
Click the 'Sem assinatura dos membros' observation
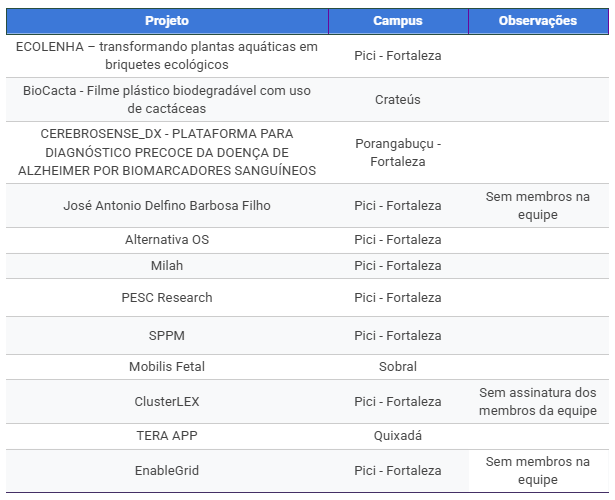click(x=537, y=402)
